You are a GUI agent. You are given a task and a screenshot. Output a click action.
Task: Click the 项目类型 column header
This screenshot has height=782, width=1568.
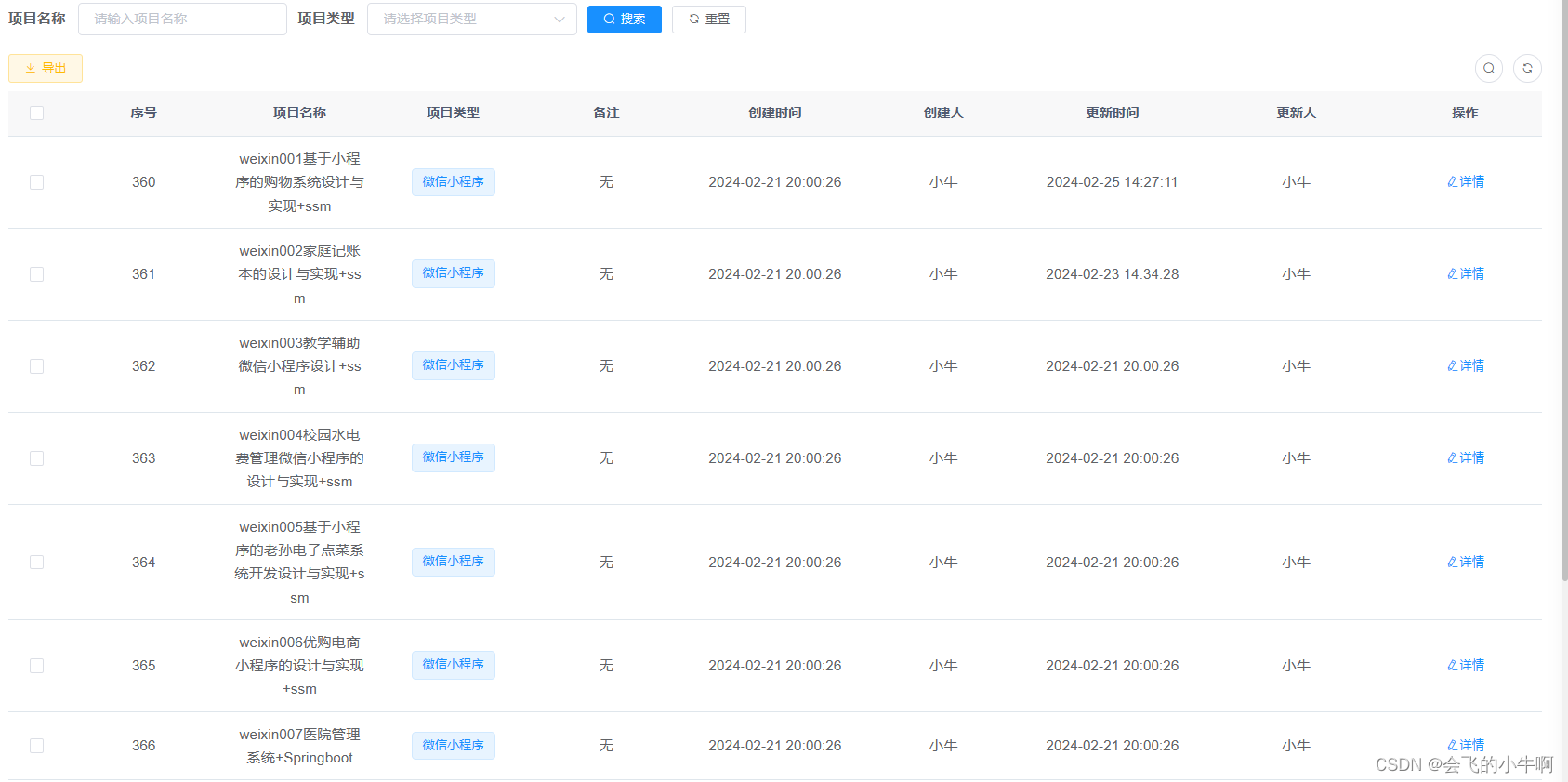click(453, 113)
